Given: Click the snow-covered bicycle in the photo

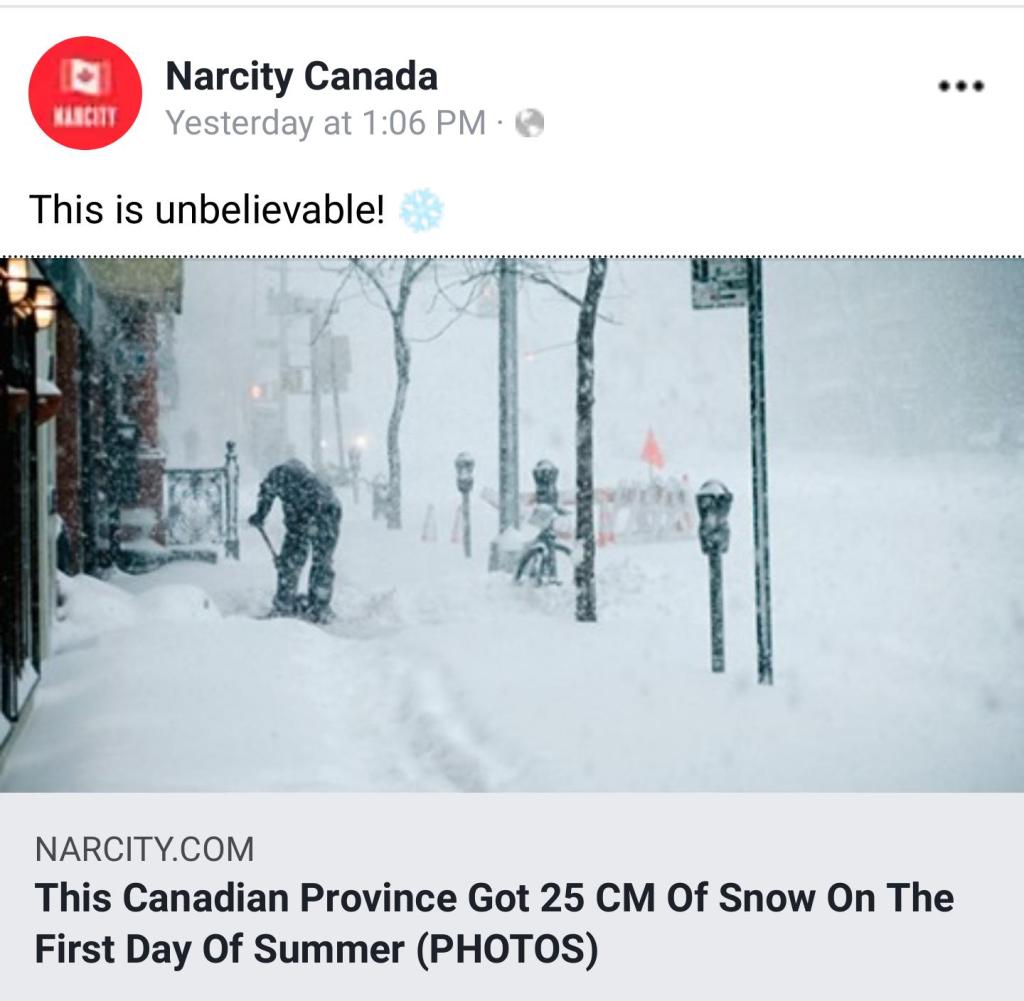Looking at the screenshot, I should pos(542,553).
